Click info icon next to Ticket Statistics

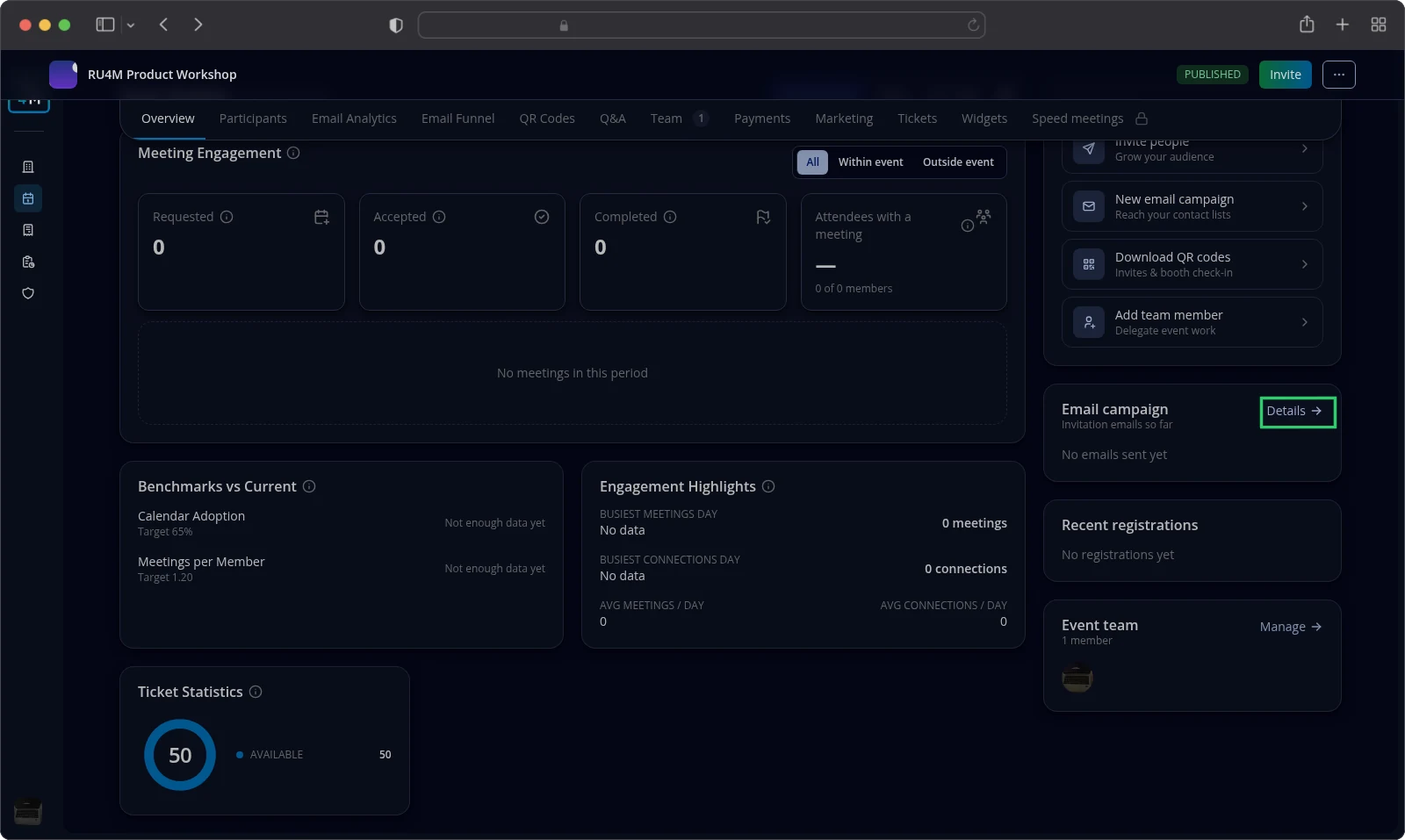[x=256, y=692]
